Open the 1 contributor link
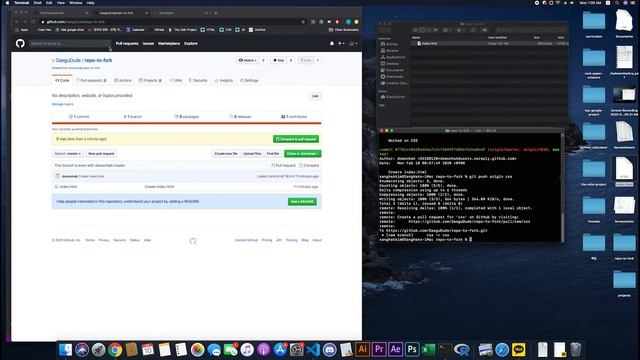 tap(294, 117)
